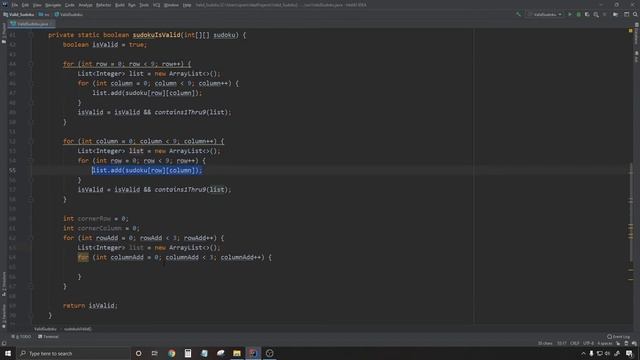
Task: Click line number 55 in the gutter
Action: point(13,170)
